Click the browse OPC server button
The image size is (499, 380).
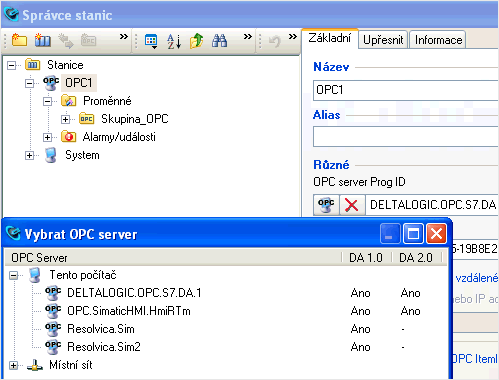coord(326,205)
